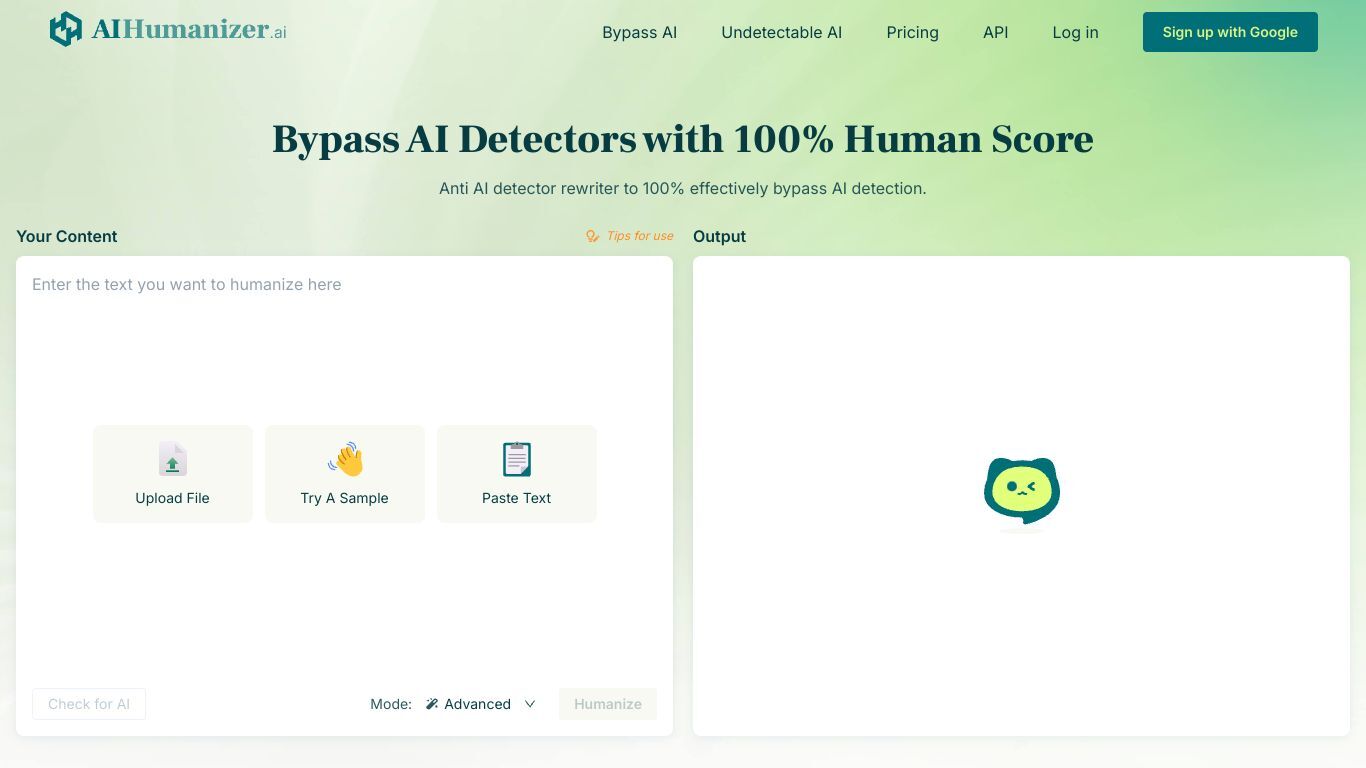Click the Mode: label text
Screen dimensions: 1366x768
pos(391,704)
